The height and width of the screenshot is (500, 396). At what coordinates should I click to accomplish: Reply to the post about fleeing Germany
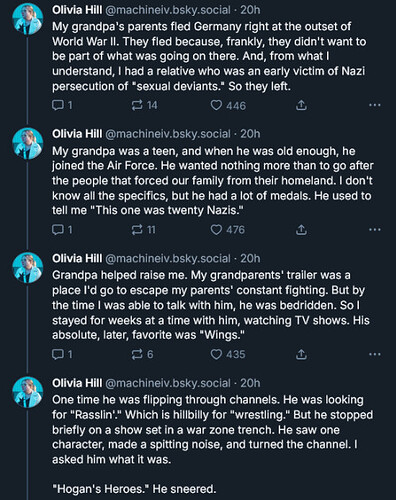point(62,106)
